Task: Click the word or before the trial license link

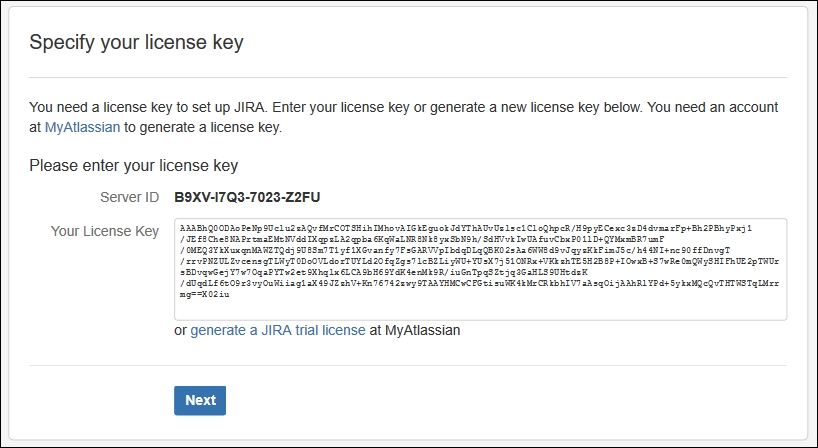Action: tap(181, 331)
